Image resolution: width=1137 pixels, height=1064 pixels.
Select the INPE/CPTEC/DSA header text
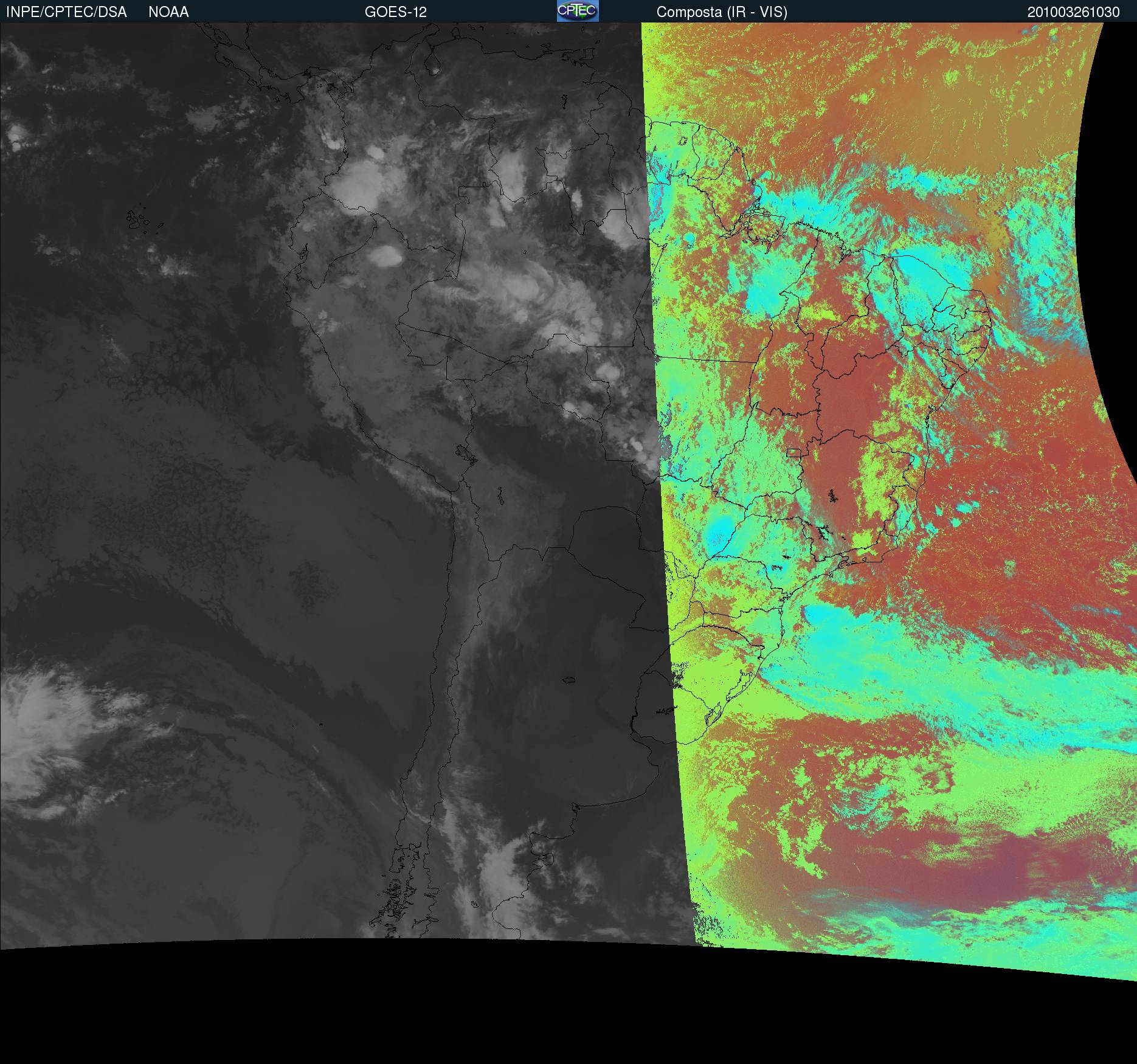pyautogui.click(x=66, y=12)
